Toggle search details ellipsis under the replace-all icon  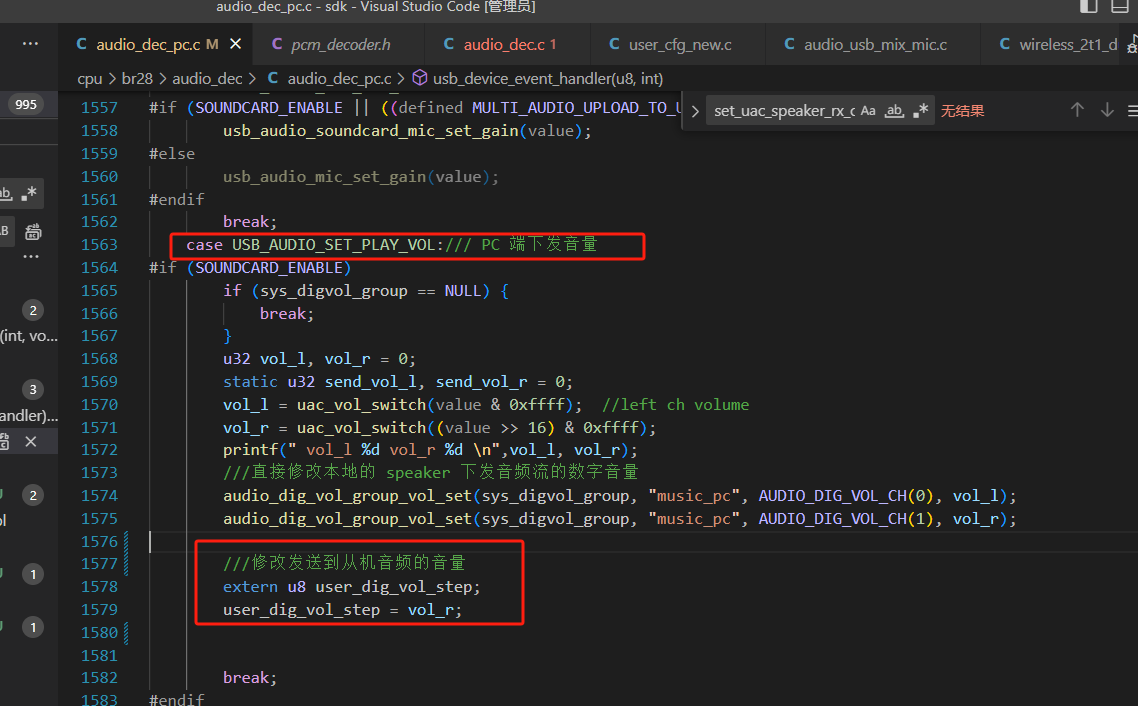(x=30, y=257)
